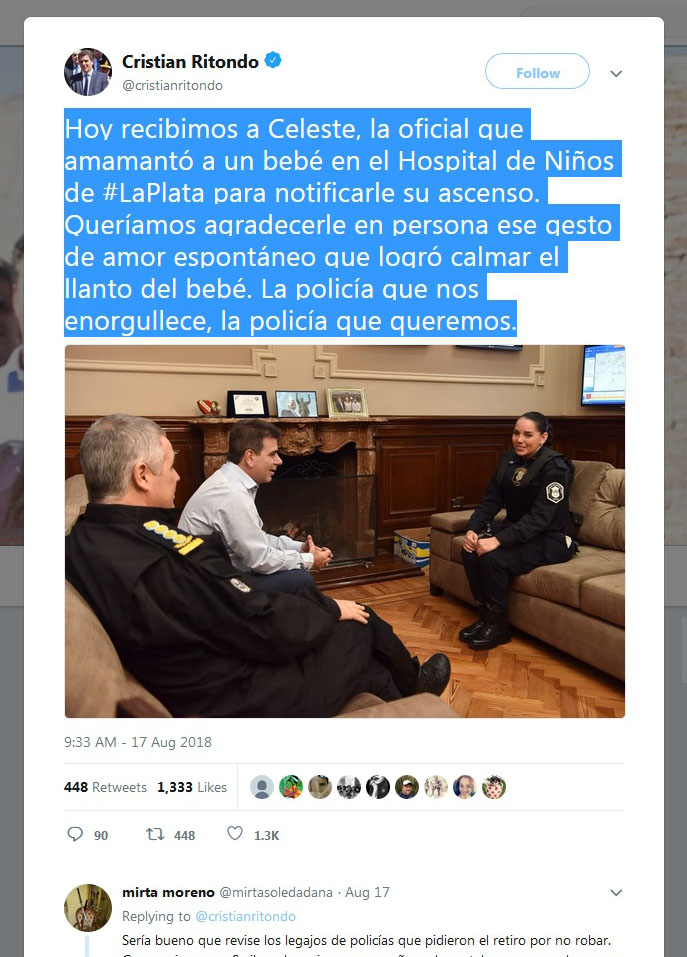Open the @cristianritondo mention in the reply
Image resolution: width=687 pixels, height=957 pixels.
(245, 916)
